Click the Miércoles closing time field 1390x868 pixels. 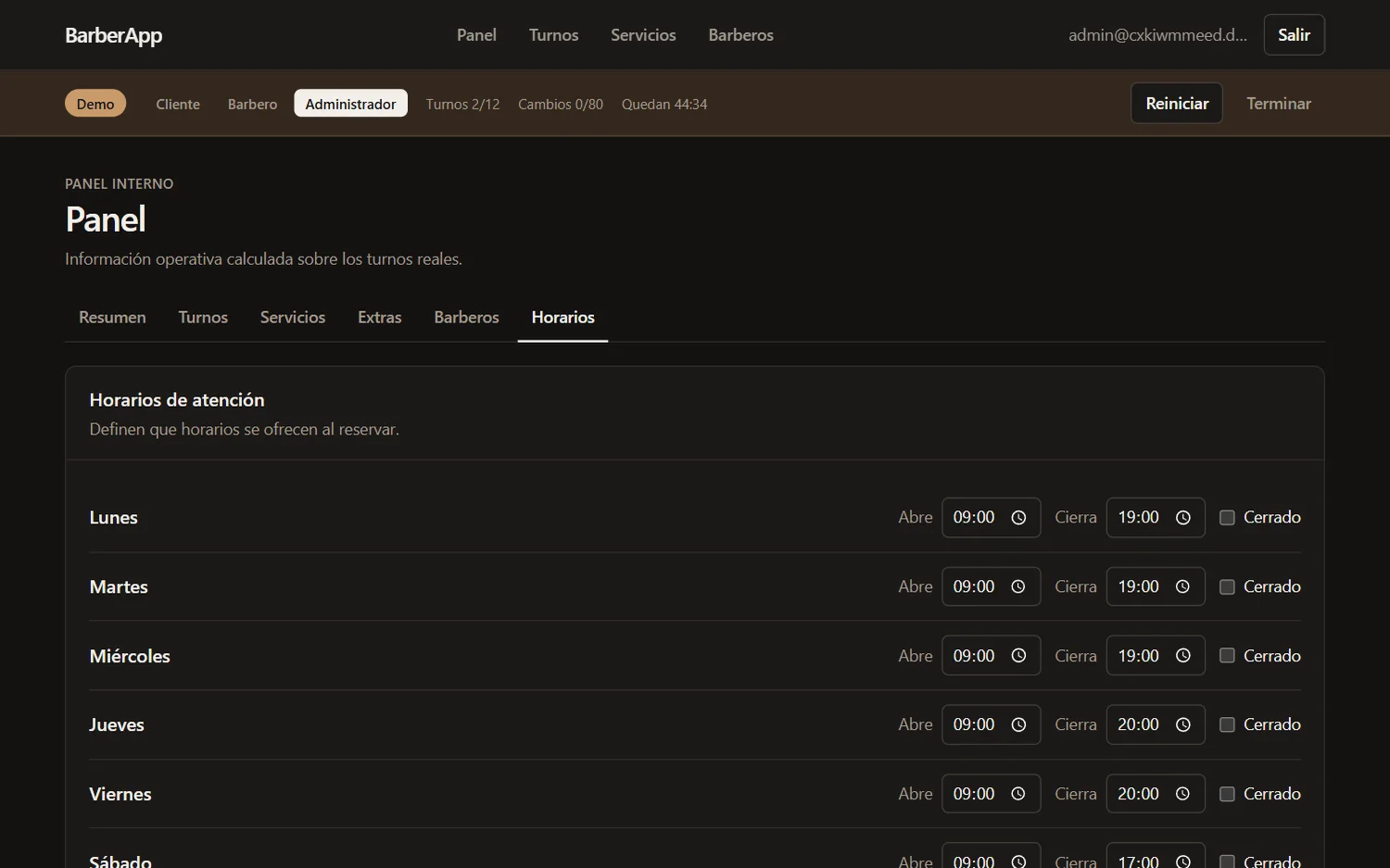coord(1156,656)
